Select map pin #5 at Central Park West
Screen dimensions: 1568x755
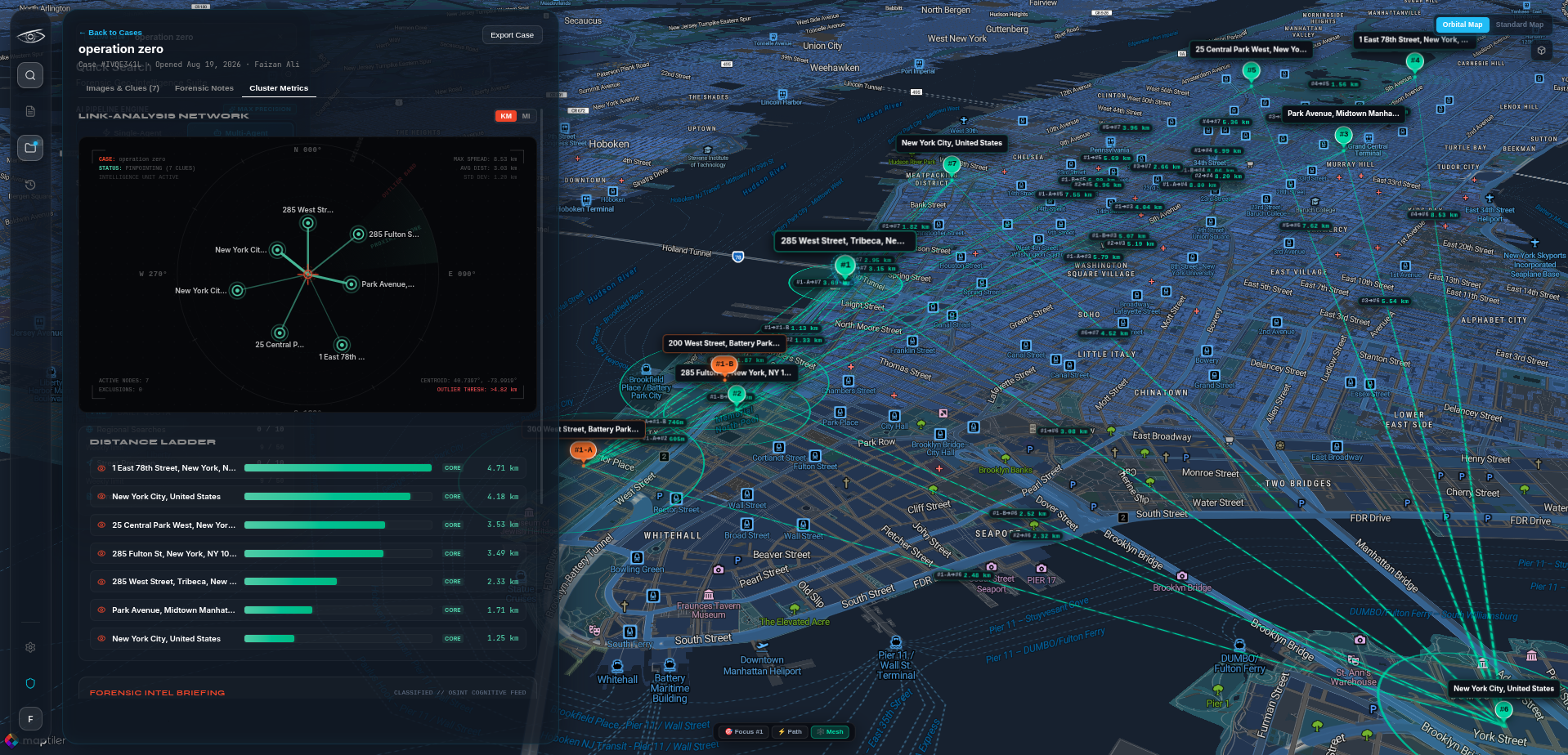(1251, 71)
